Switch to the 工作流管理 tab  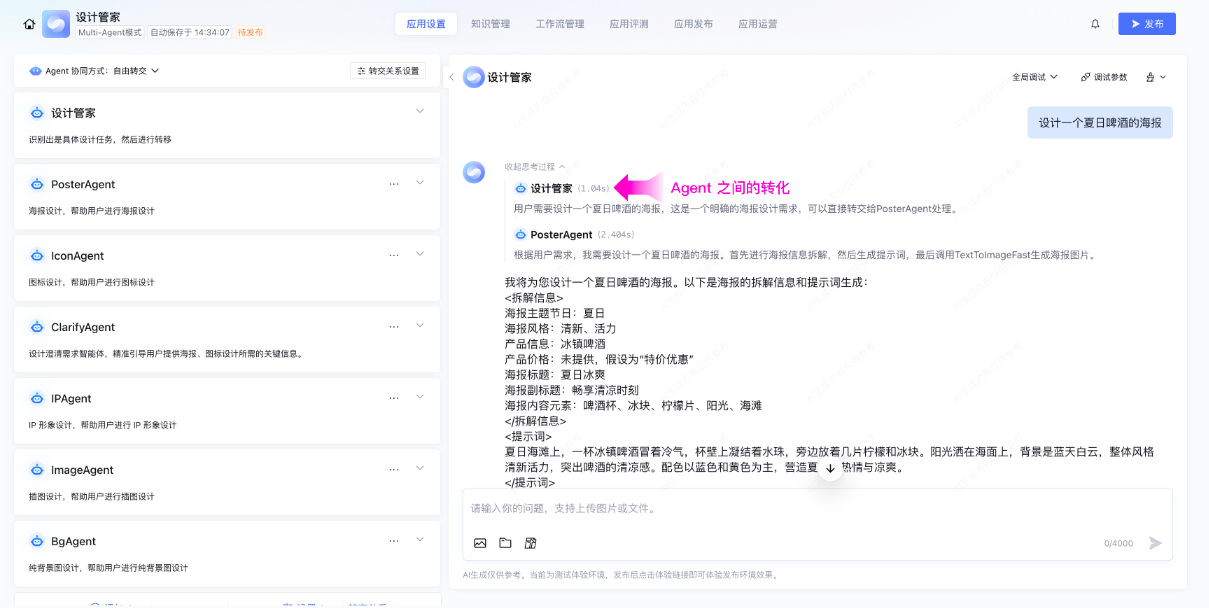559,23
